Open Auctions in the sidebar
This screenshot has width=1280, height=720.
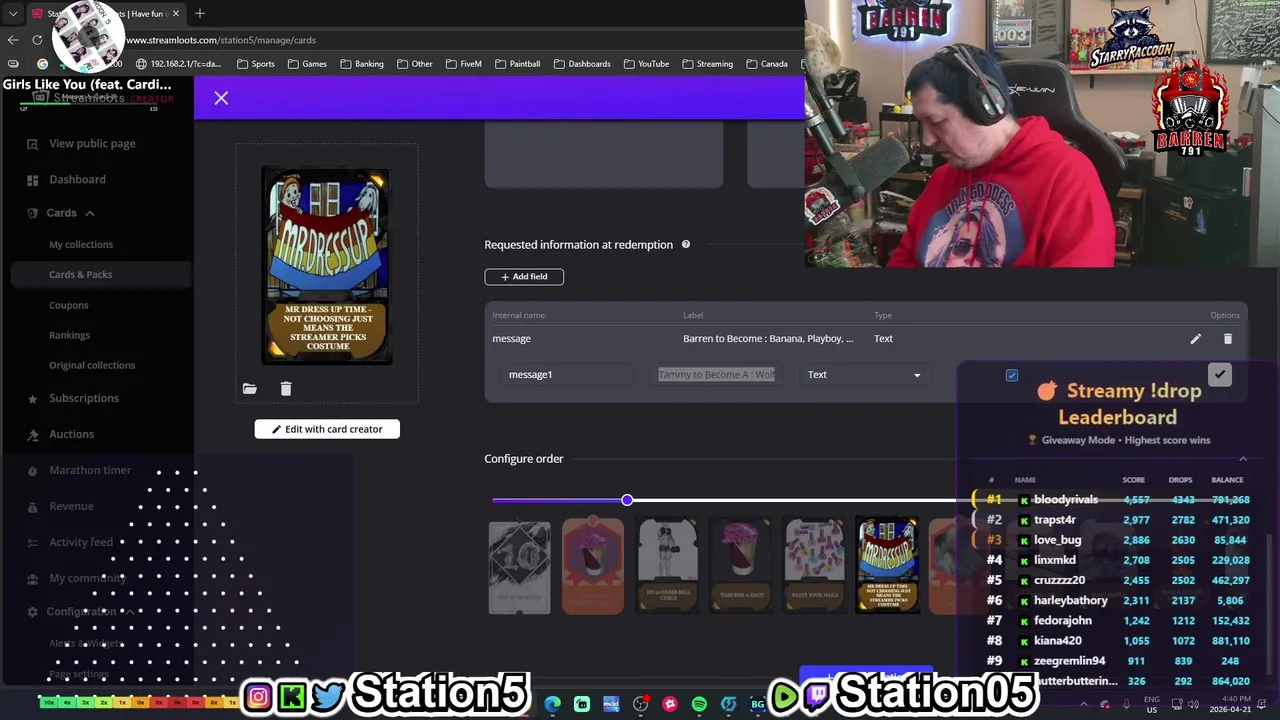pyautogui.click(x=72, y=435)
